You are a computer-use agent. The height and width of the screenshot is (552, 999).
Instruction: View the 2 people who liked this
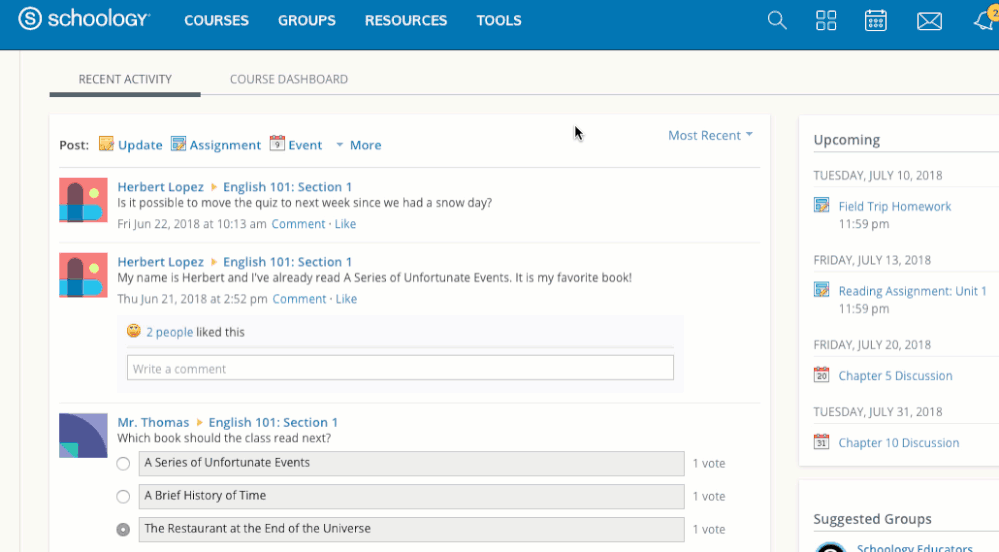[x=169, y=332]
